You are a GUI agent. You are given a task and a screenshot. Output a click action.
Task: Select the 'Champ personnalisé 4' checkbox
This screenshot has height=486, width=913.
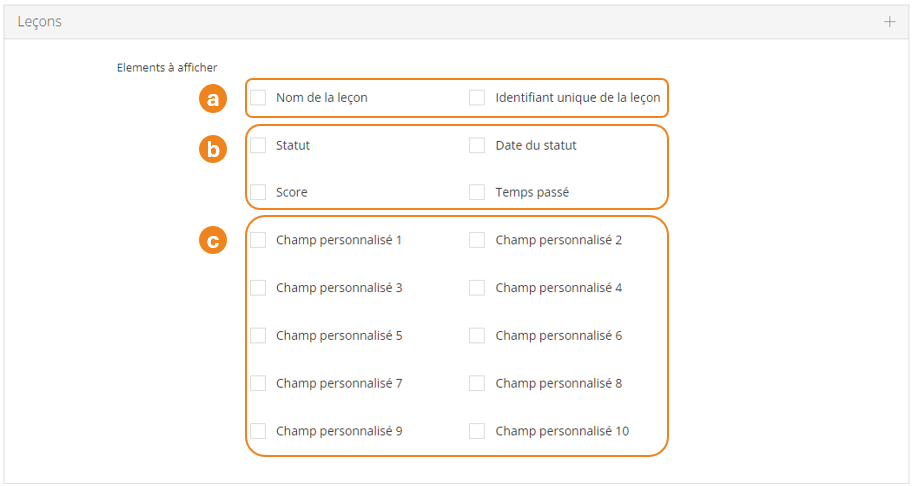[477, 288]
